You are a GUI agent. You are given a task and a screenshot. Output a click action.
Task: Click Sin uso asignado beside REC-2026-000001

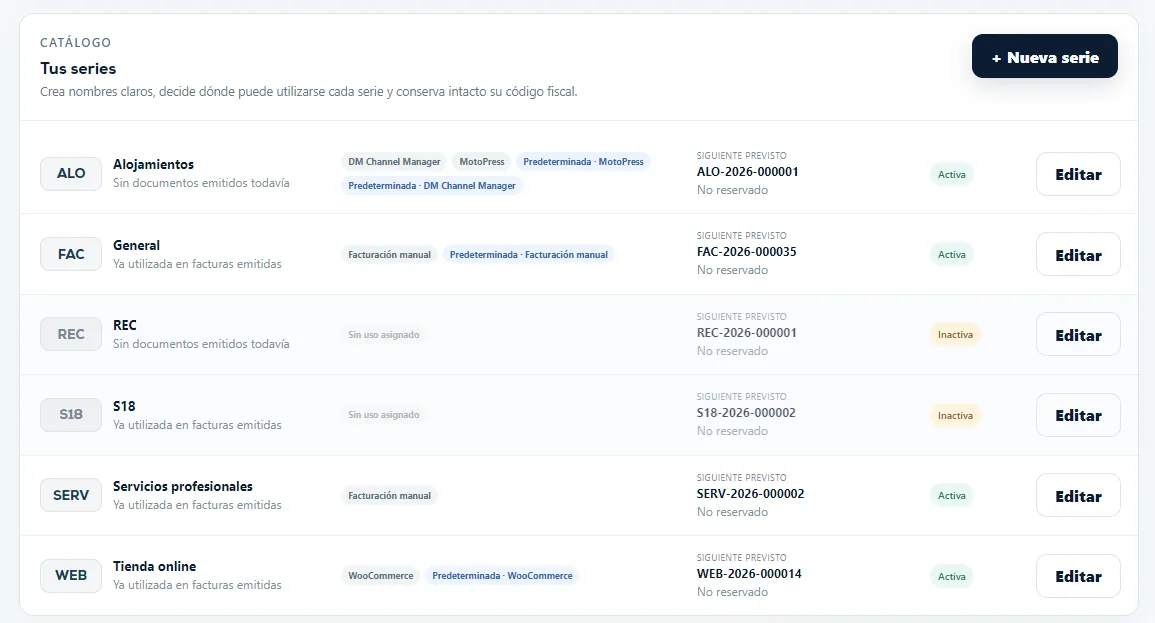pyautogui.click(x=384, y=335)
